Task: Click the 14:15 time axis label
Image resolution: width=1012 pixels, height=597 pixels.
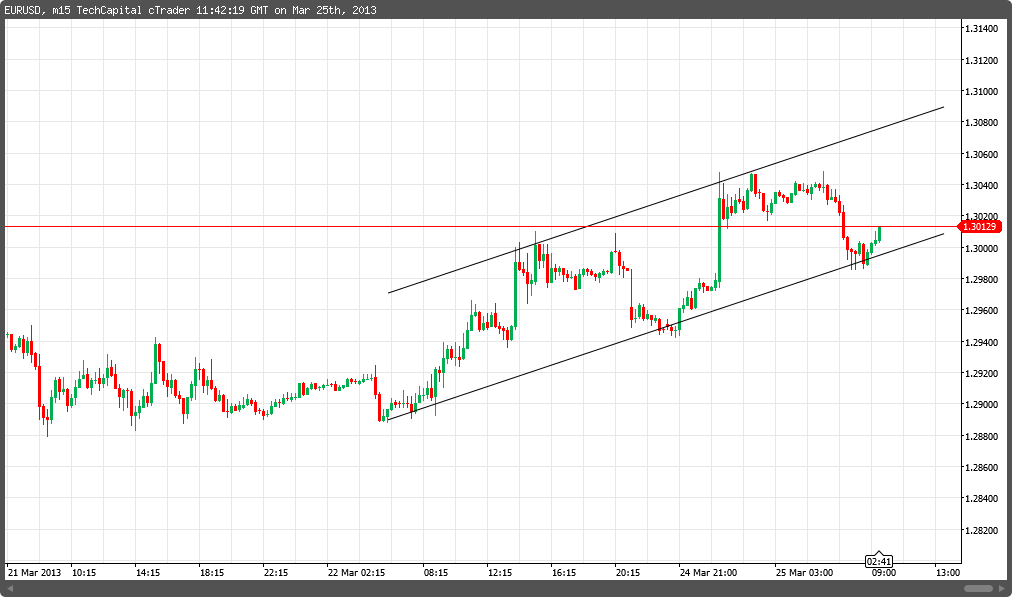Action: (148, 572)
